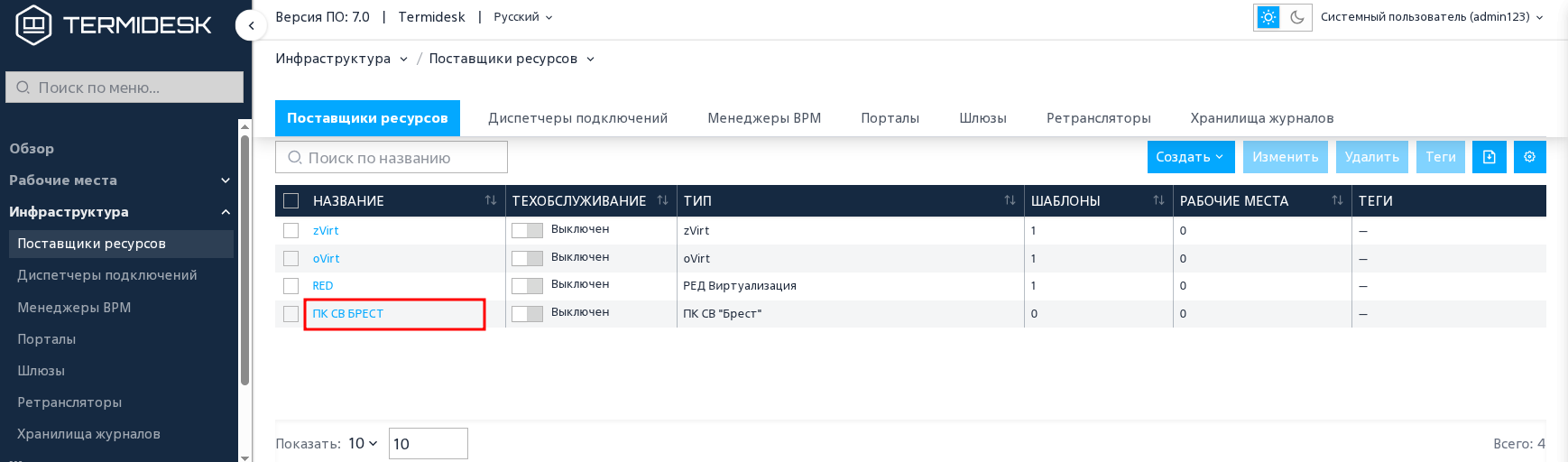The image size is (1568, 462).
Task: Open the RED provider link
Action: pyautogui.click(x=323, y=286)
